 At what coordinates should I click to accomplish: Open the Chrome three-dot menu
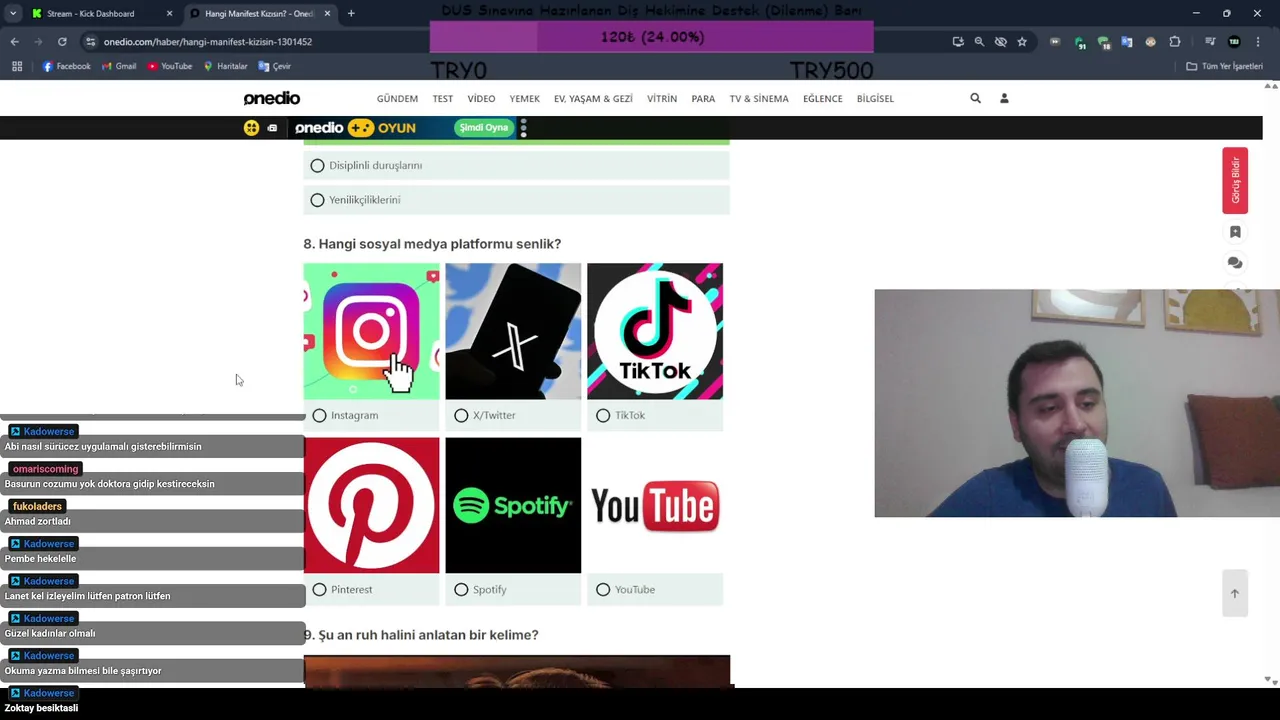[1258, 42]
